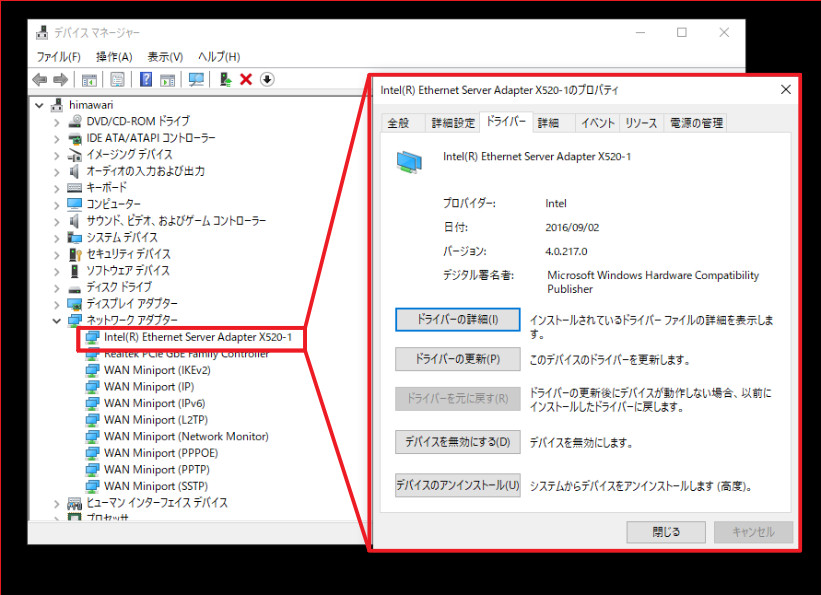Click the Properties sheet toolbar icon
Screen dimensions: 821x595
tap(117, 80)
